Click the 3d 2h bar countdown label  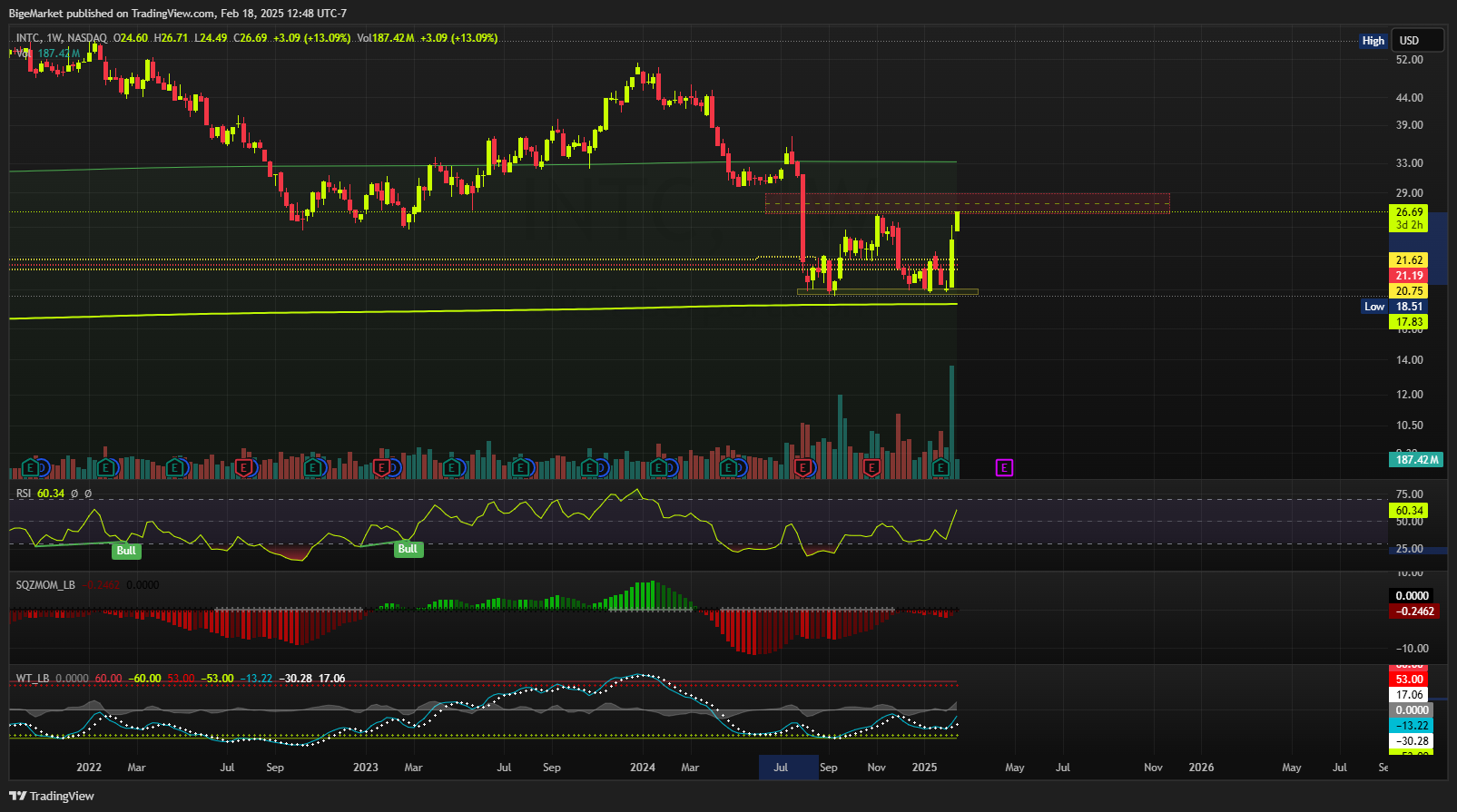pyautogui.click(x=1409, y=225)
